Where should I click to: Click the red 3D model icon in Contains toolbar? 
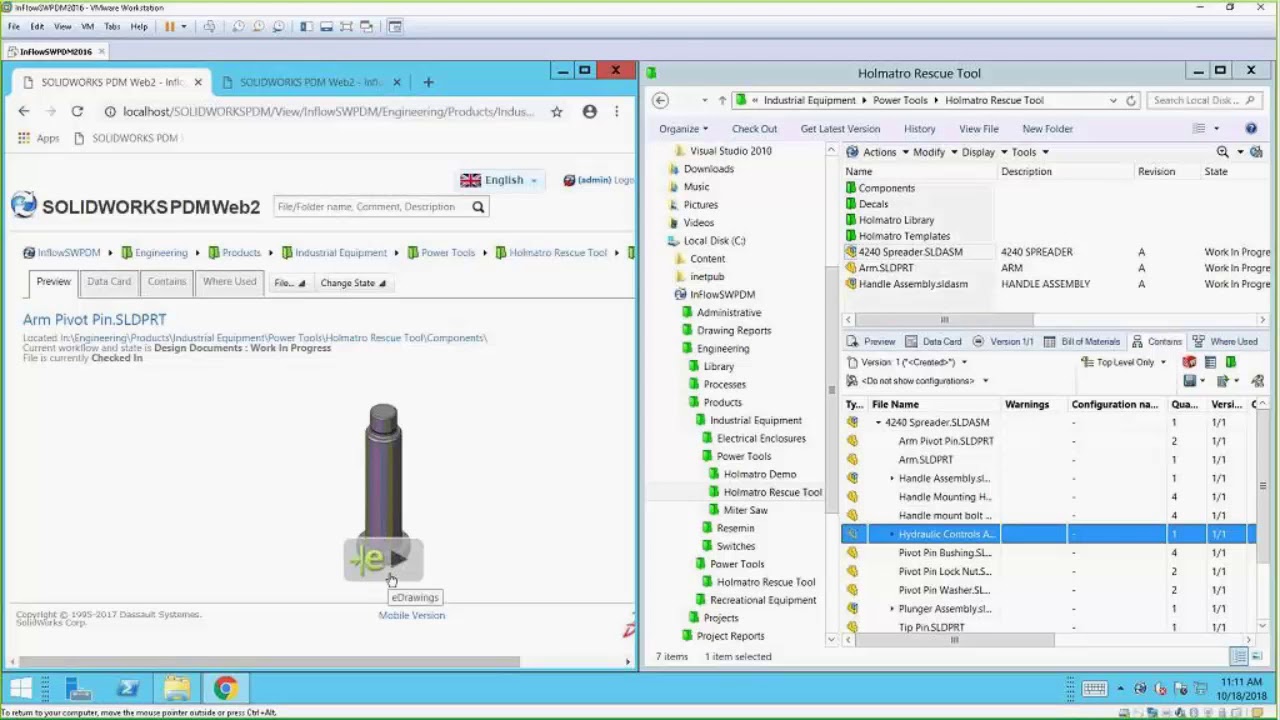point(1189,362)
